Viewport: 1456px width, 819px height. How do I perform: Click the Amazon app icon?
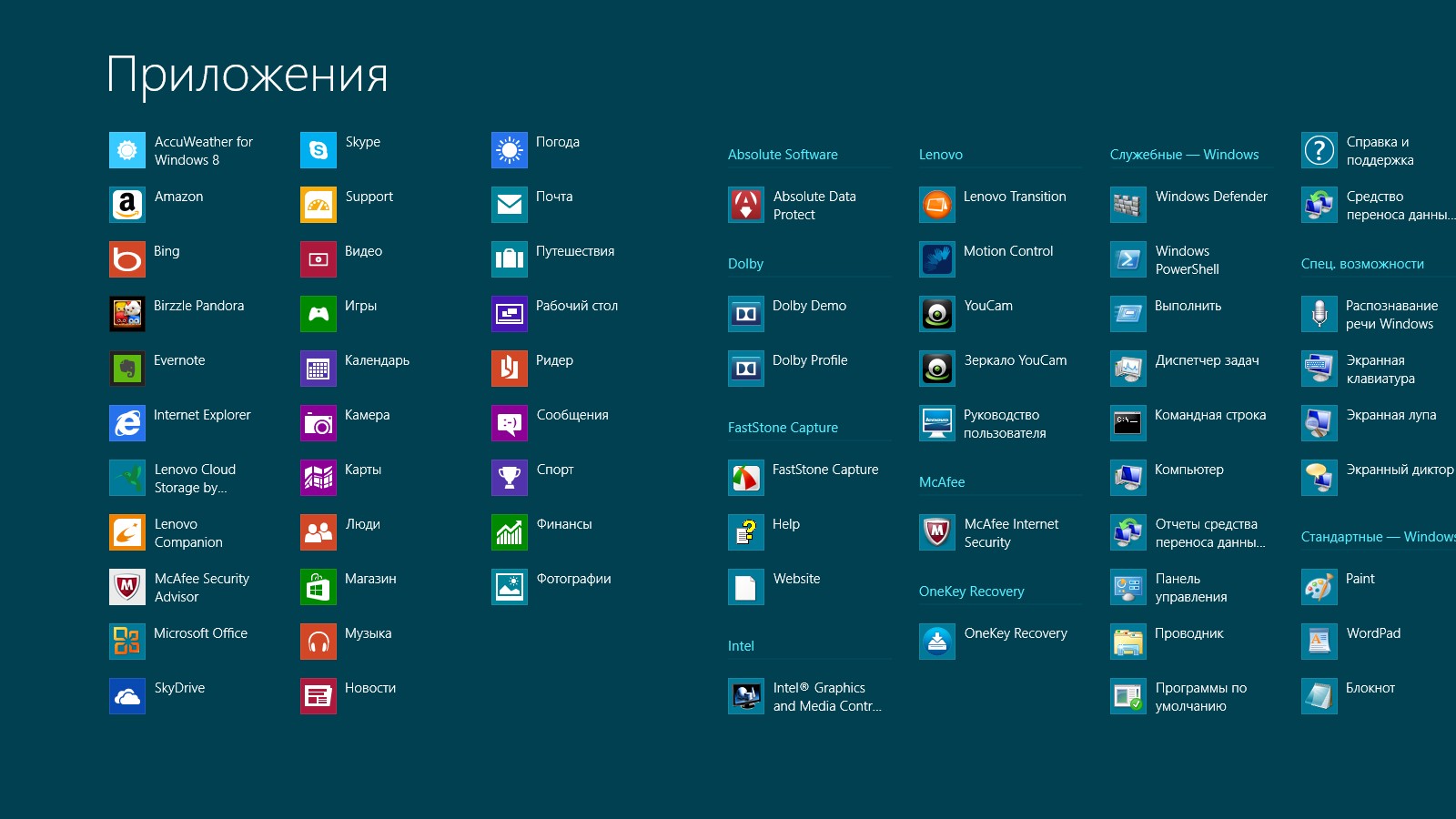tap(126, 205)
